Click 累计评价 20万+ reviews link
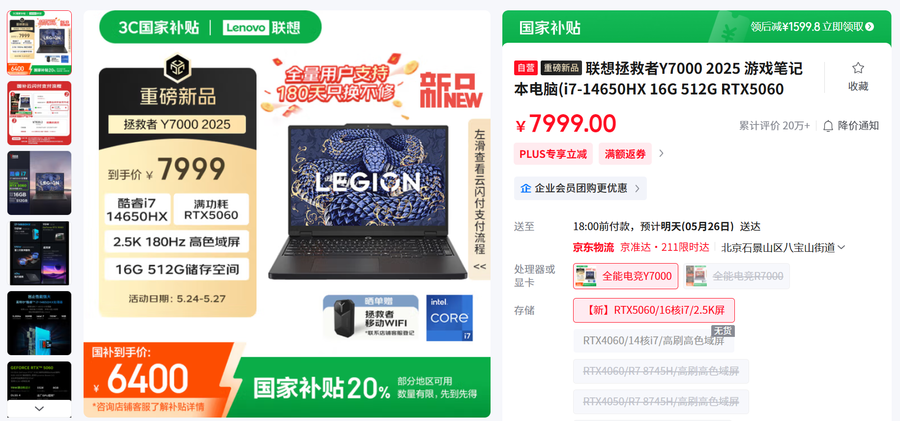 (774, 126)
